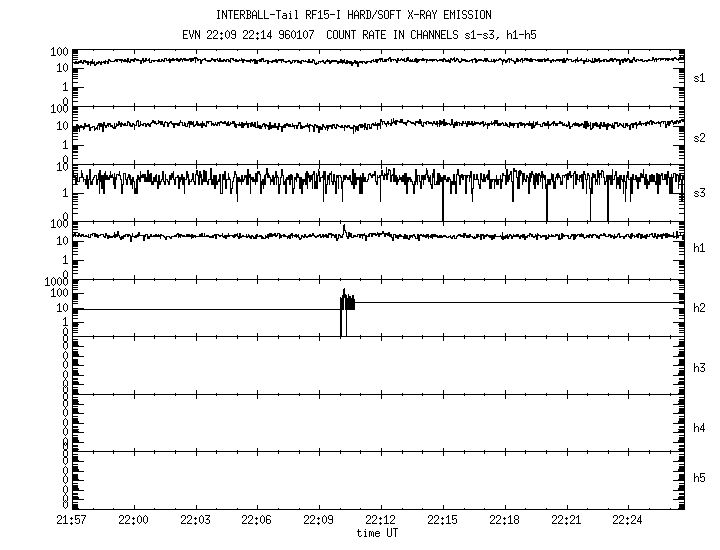This screenshot has width=720, height=550.
Task: Select the 22:18 time axis label
Action: coord(504,521)
